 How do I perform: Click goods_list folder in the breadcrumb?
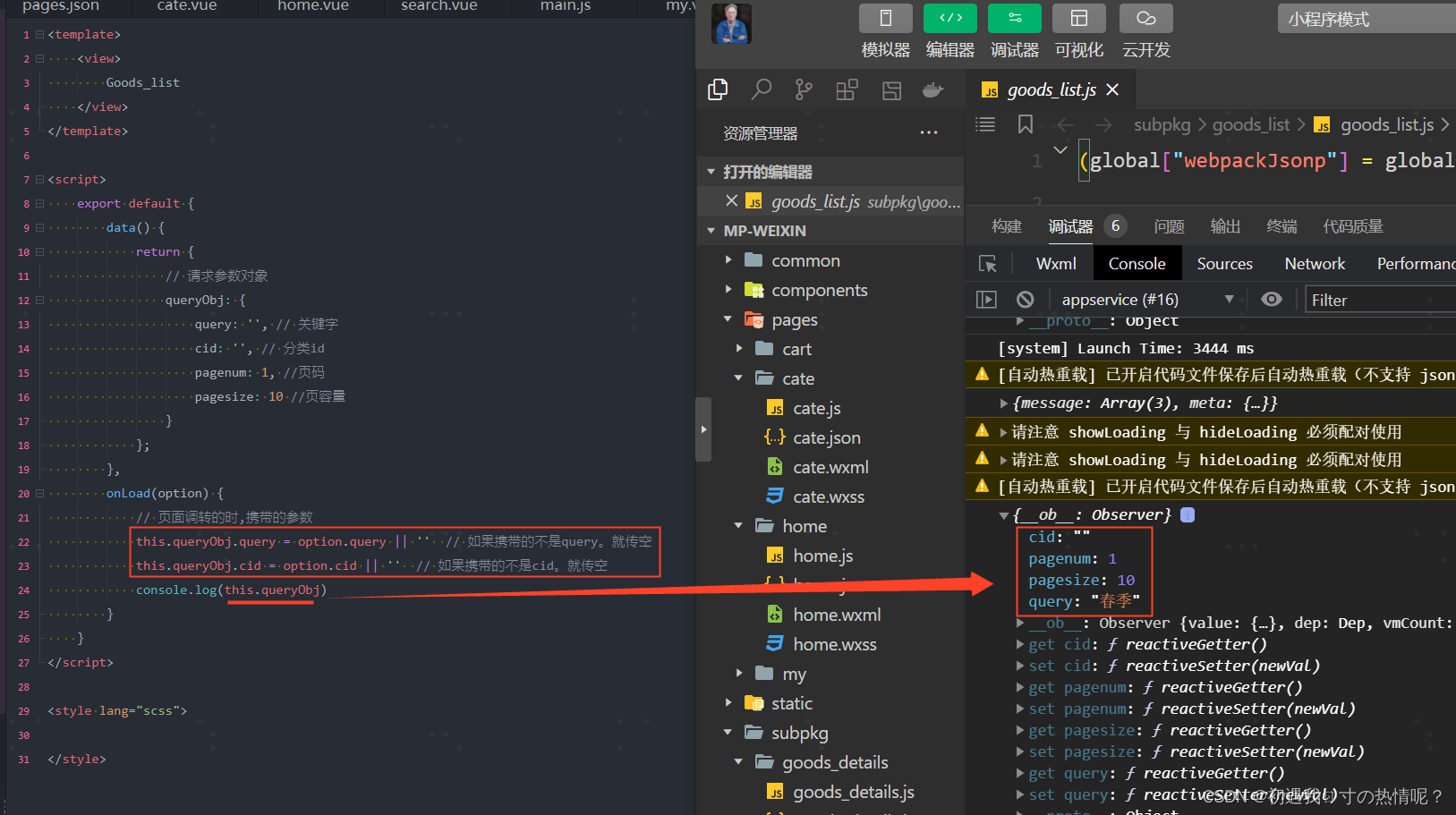pos(1251,124)
